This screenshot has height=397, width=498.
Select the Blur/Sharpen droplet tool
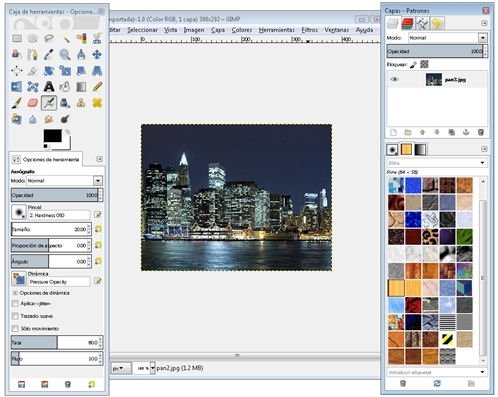pos(33,119)
